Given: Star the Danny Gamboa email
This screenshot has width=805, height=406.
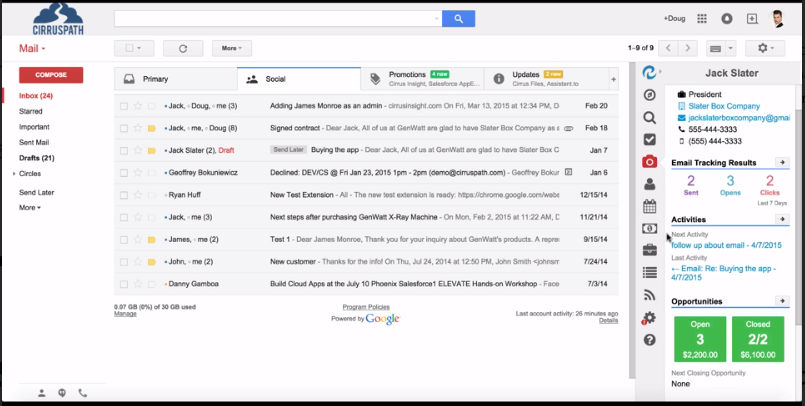Looking at the screenshot, I should [x=138, y=284].
